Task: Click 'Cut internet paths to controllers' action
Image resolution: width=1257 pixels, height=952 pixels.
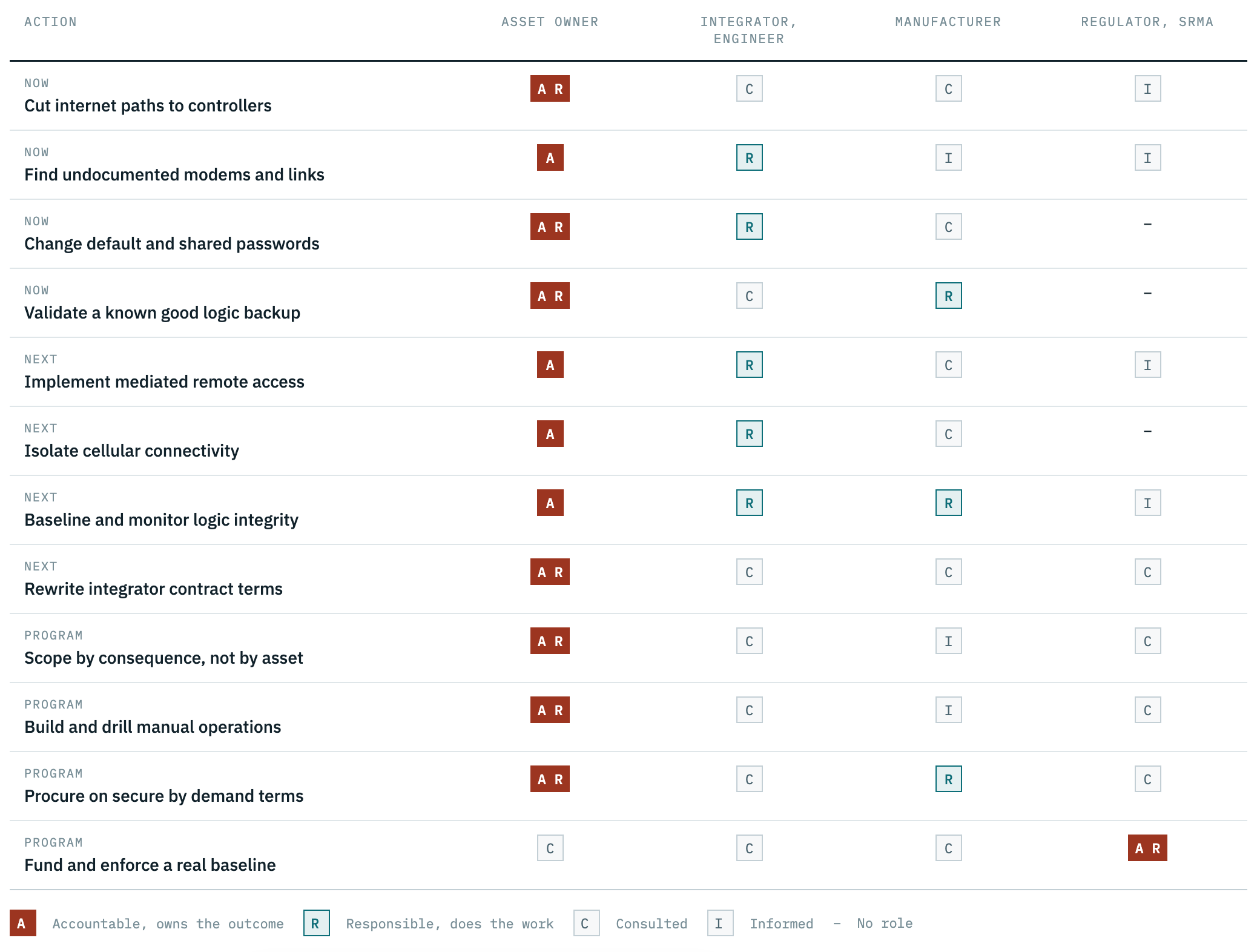Action: pos(148,105)
